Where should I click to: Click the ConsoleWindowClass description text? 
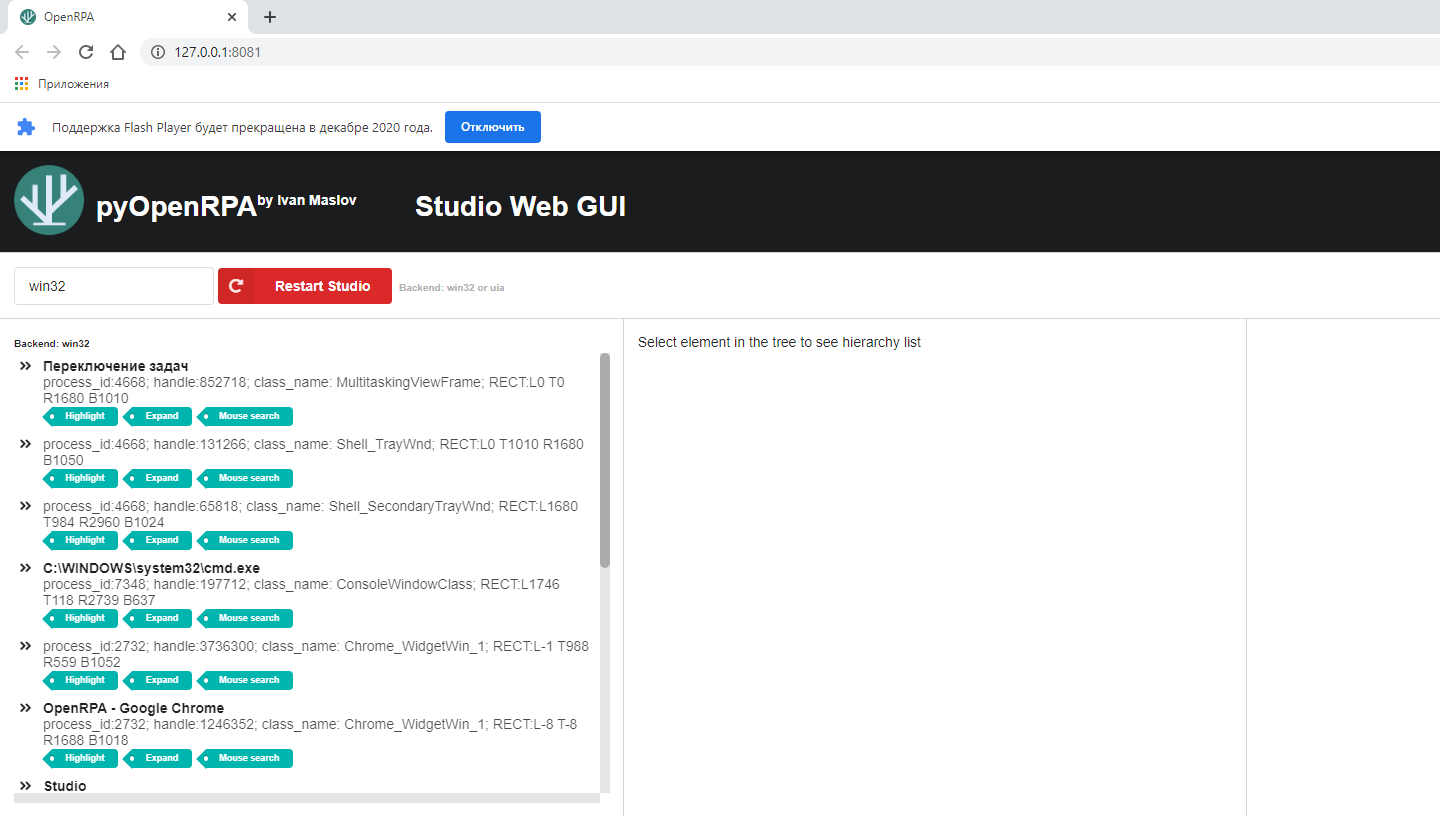click(301, 592)
